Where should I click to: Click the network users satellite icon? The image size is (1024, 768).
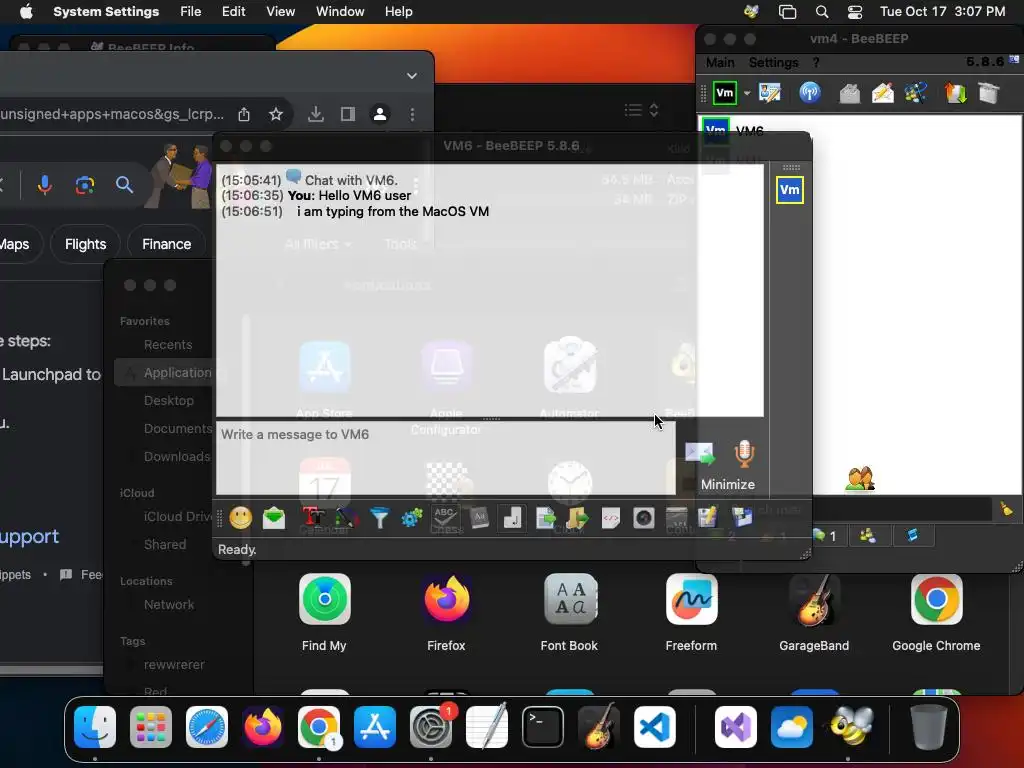tap(916, 93)
